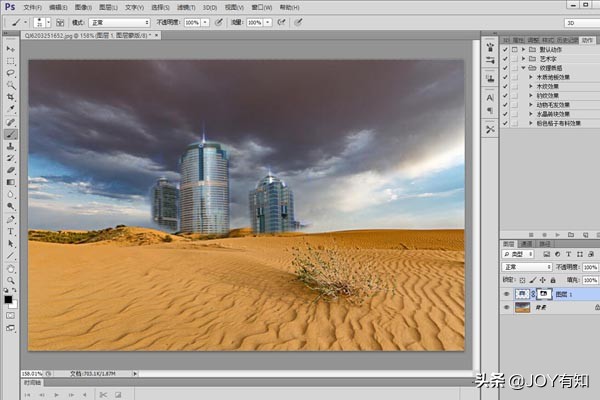Viewport: 600px width, 400px height.
Task: Enable airbrush mode icon in options bar
Action: click(x=281, y=23)
